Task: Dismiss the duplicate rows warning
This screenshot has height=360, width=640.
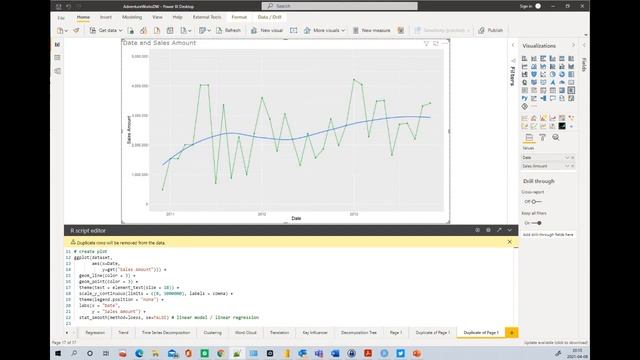Action: click(x=509, y=242)
